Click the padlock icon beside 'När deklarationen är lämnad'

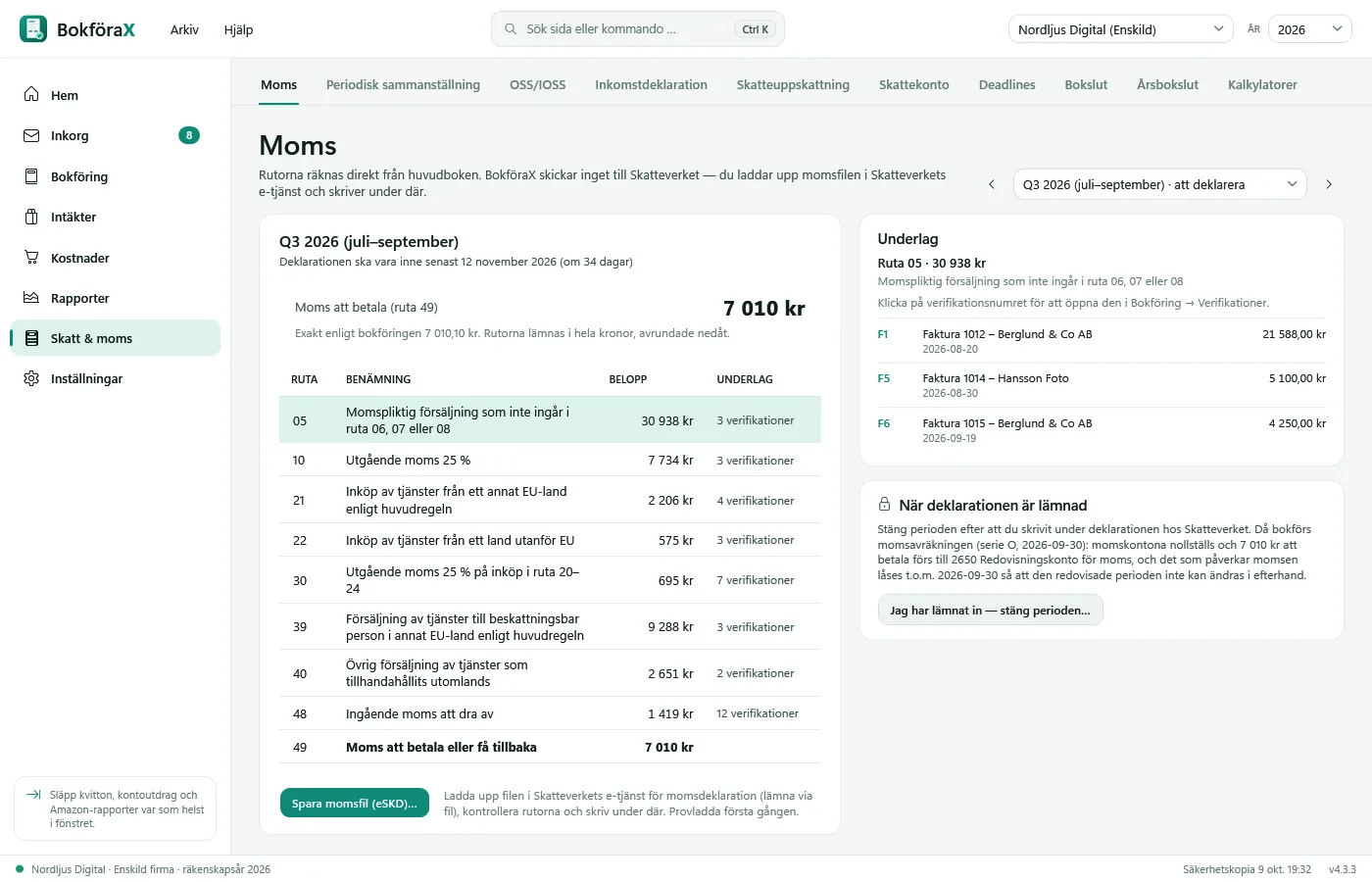pos(884,506)
